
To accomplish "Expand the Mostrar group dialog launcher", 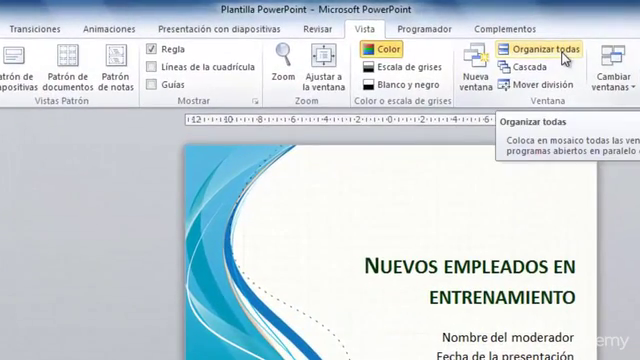I will (x=255, y=101).
